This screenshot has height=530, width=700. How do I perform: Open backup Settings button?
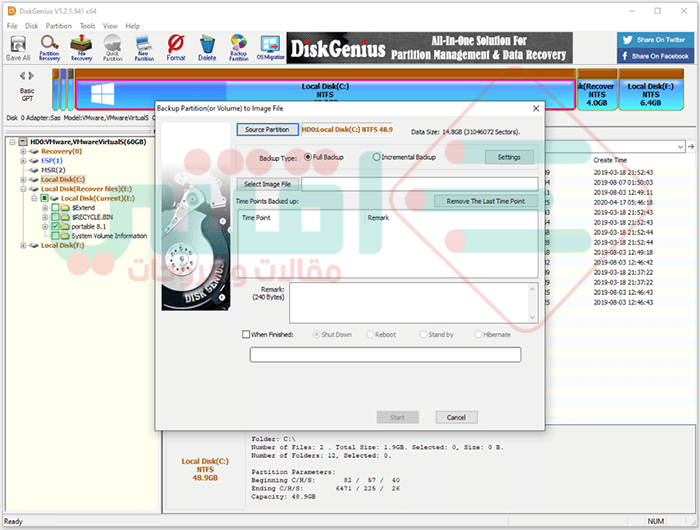[x=509, y=157]
